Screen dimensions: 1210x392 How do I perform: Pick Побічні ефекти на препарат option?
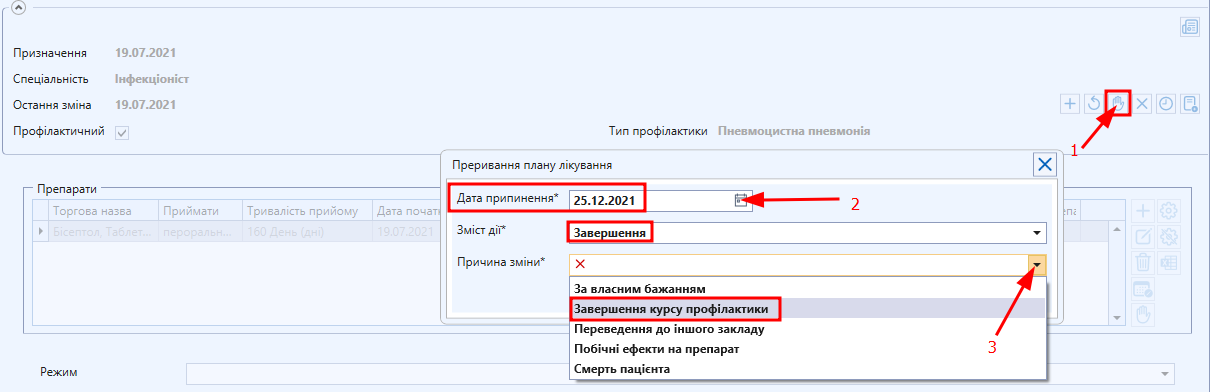tap(807, 349)
